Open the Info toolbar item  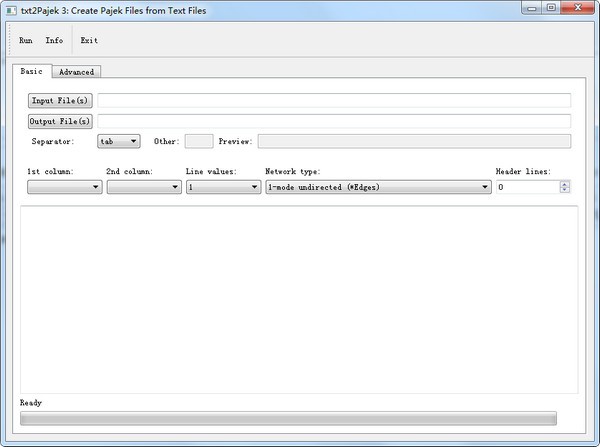click(x=54, y=40)
